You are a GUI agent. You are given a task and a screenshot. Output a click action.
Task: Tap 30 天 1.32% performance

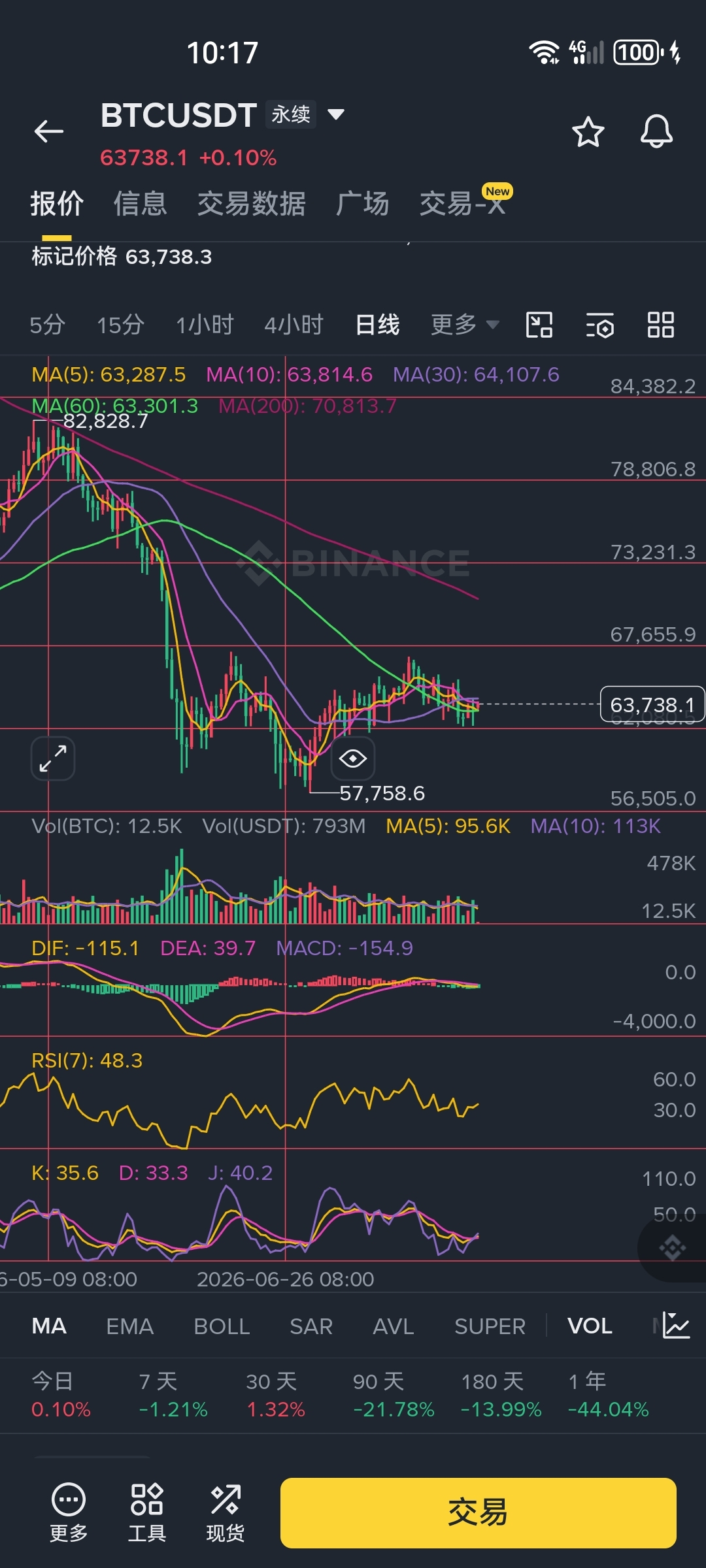275,1395
